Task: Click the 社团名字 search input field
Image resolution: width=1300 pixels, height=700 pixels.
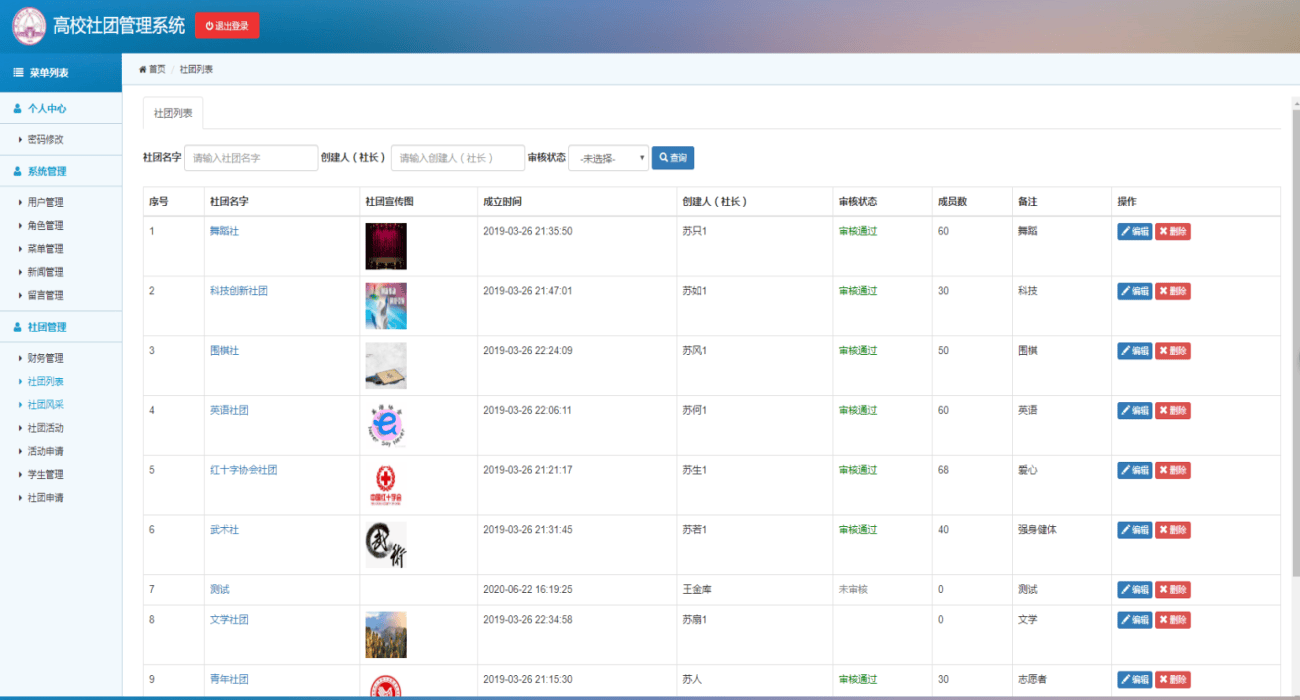Action: click(252, 157)
